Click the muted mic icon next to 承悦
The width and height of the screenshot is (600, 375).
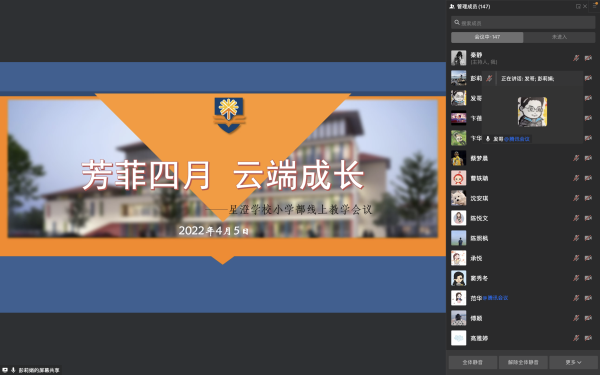(576, 258)
